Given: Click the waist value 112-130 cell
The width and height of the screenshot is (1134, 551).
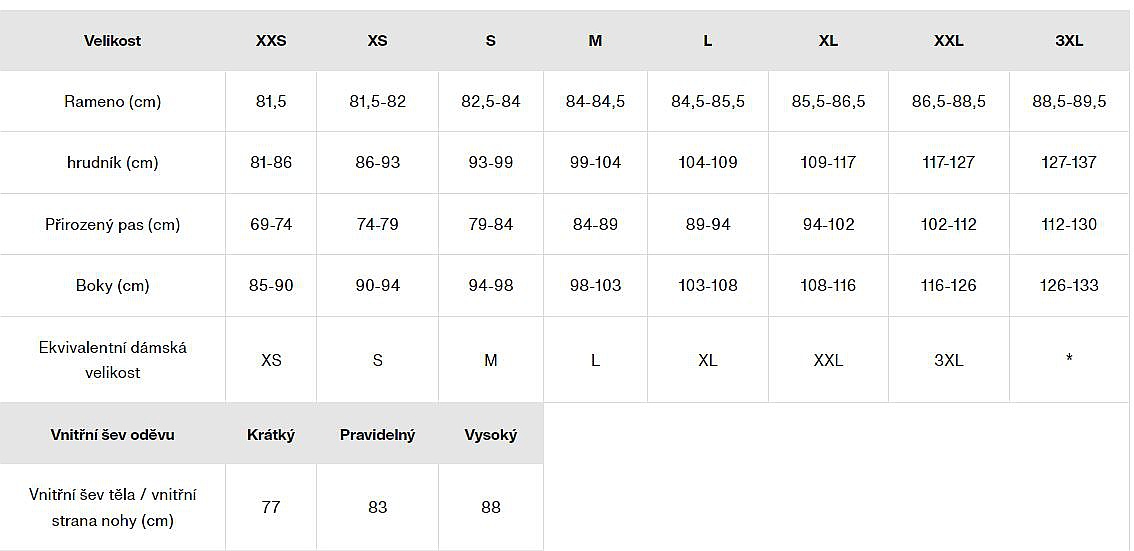Looking at the screenshot, I should pos(1069,225).
